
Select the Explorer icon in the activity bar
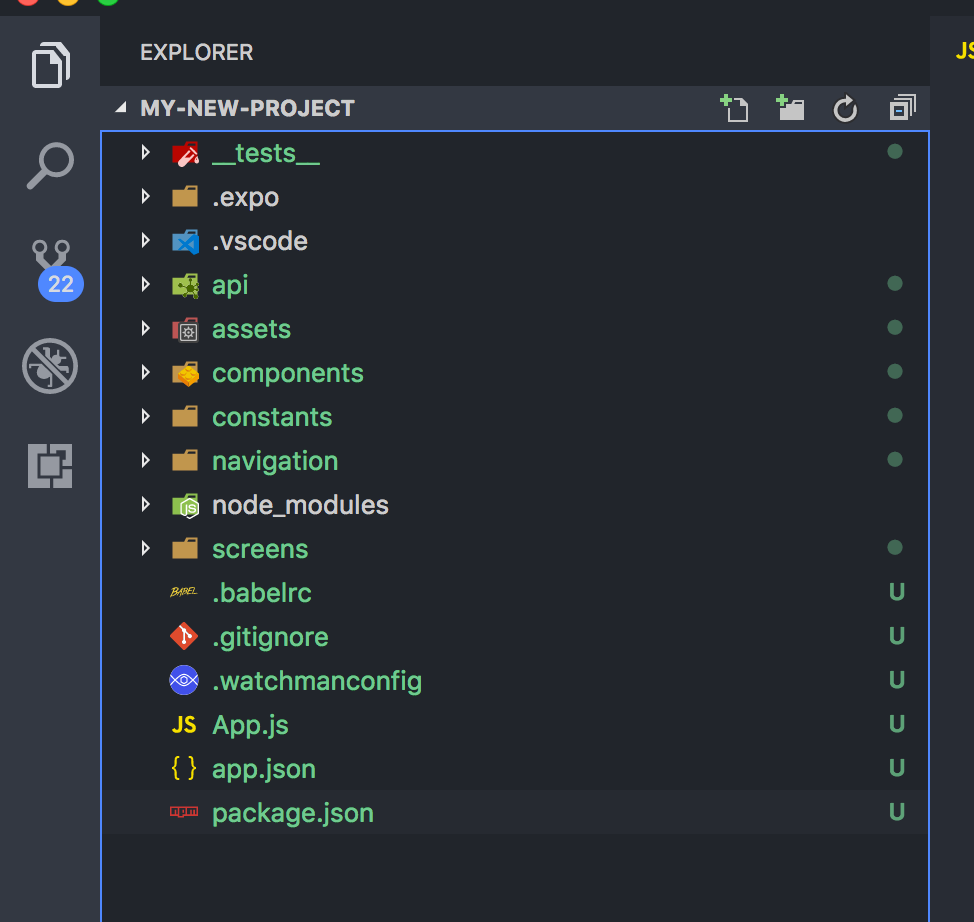point(49,64)
